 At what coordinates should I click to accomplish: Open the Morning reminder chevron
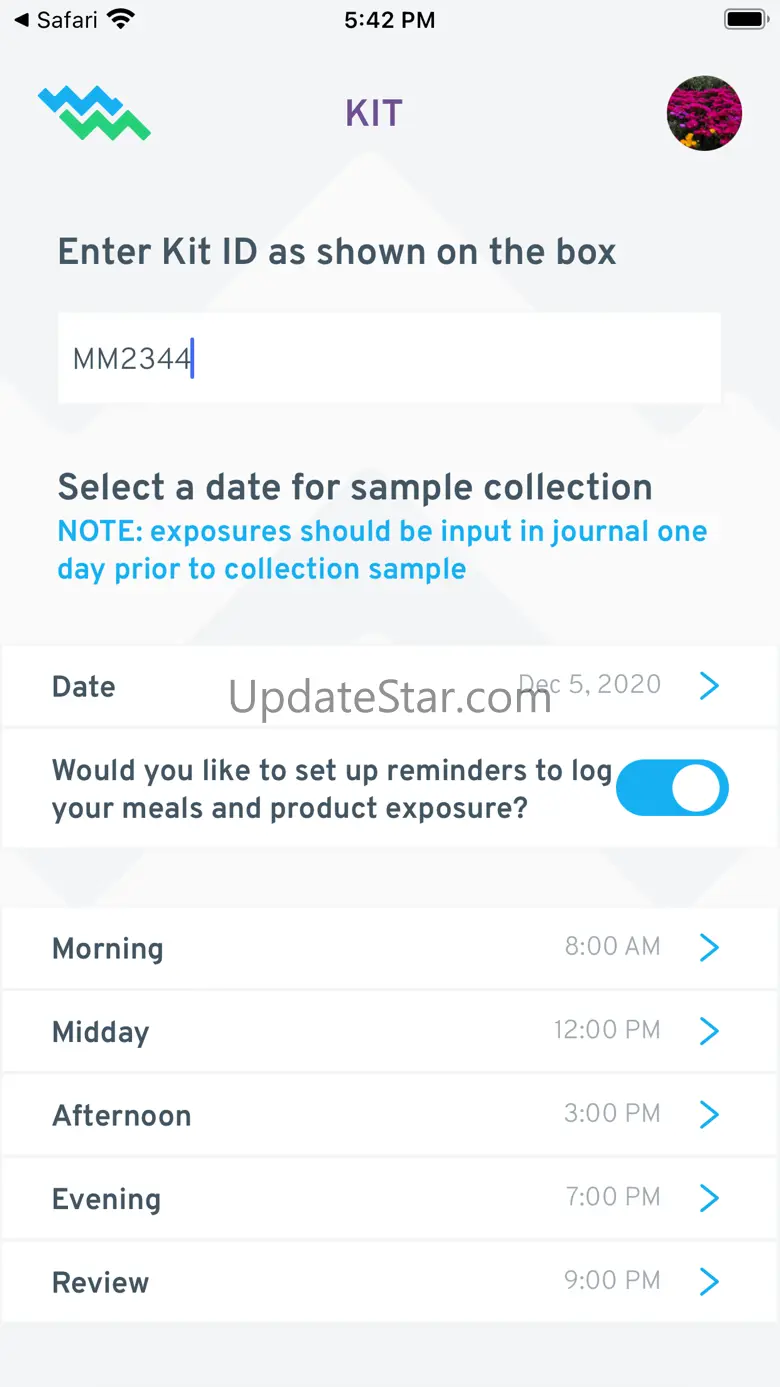[x=709, y=947]
